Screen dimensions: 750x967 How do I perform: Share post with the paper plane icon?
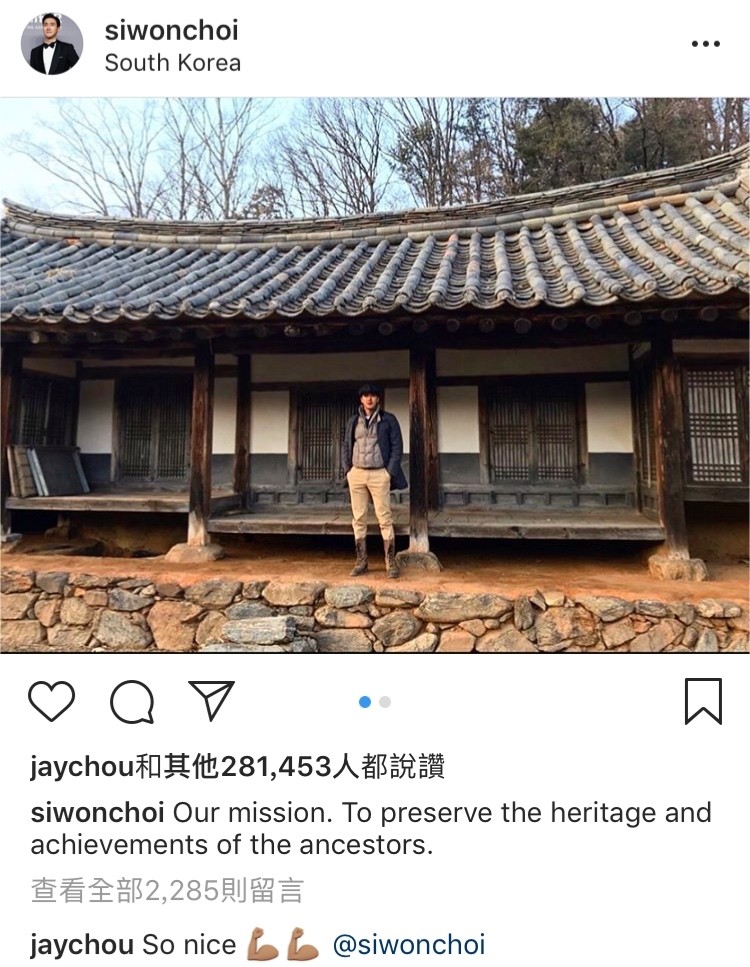(x=212, y=701)
